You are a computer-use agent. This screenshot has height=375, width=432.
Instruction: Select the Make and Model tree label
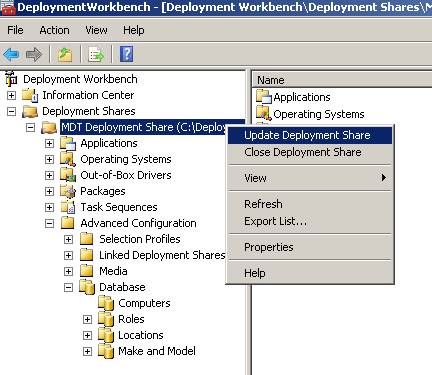click(x=157, y=351)
